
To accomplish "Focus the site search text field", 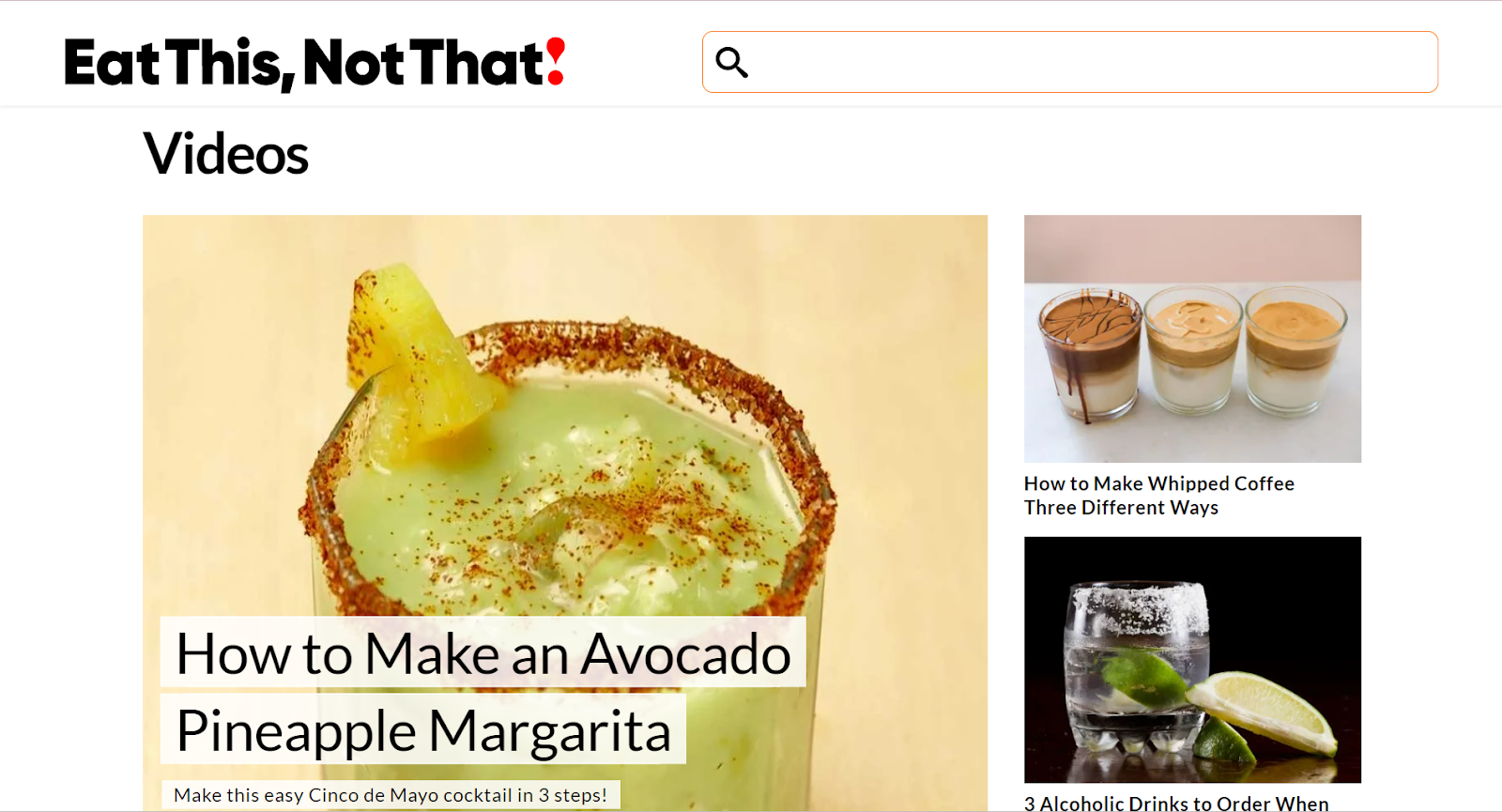I will (x=1070, y=62).
